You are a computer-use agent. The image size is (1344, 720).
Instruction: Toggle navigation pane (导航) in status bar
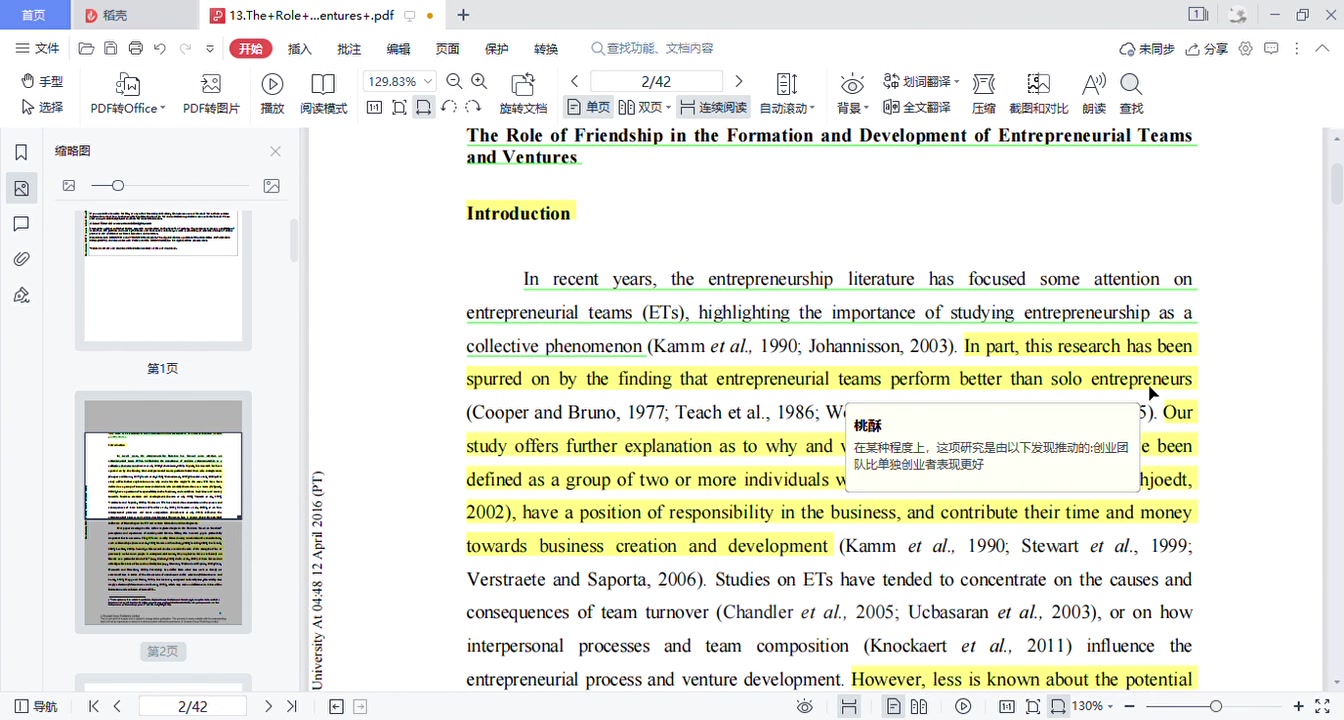click(36, 706)
